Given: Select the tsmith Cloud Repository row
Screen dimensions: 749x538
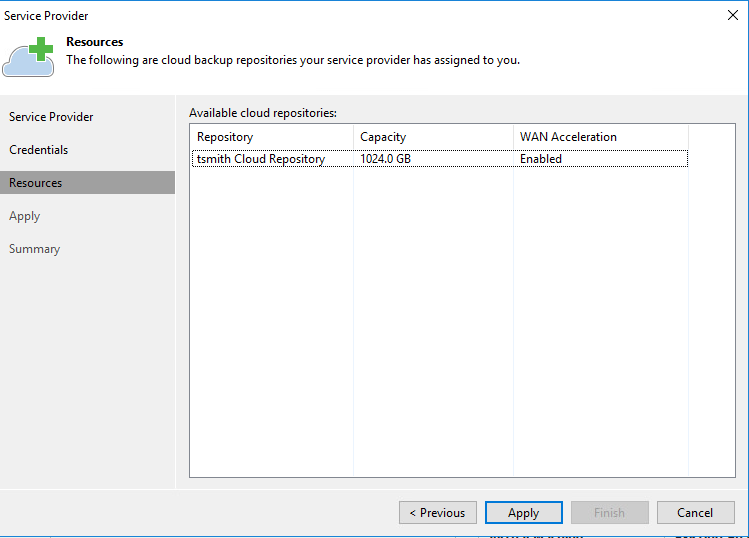Looking at the screenshot, I should coord(261,159).
